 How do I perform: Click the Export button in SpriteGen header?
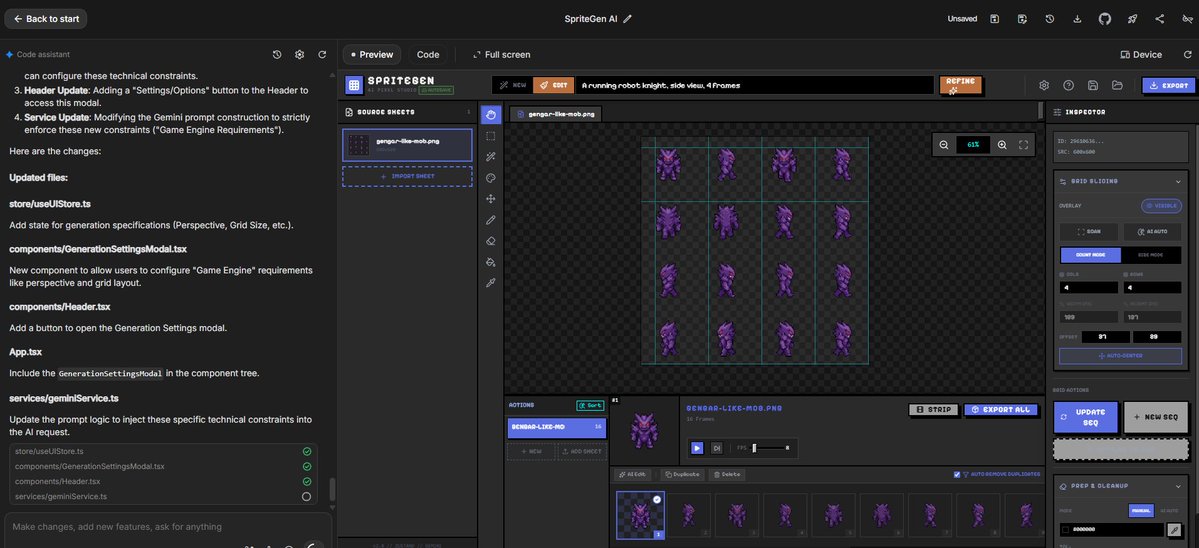[1168, 86]
